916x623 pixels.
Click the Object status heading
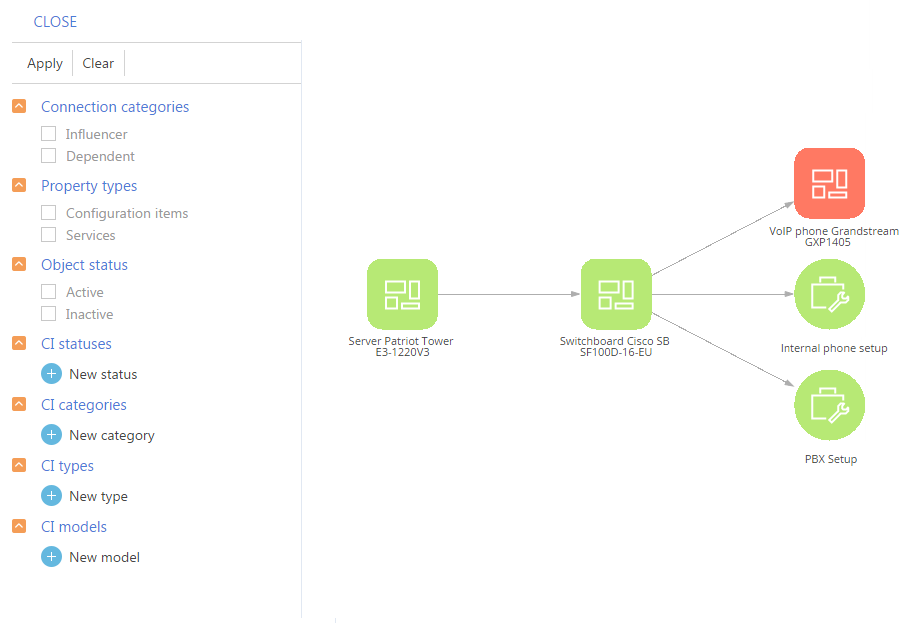84,265
